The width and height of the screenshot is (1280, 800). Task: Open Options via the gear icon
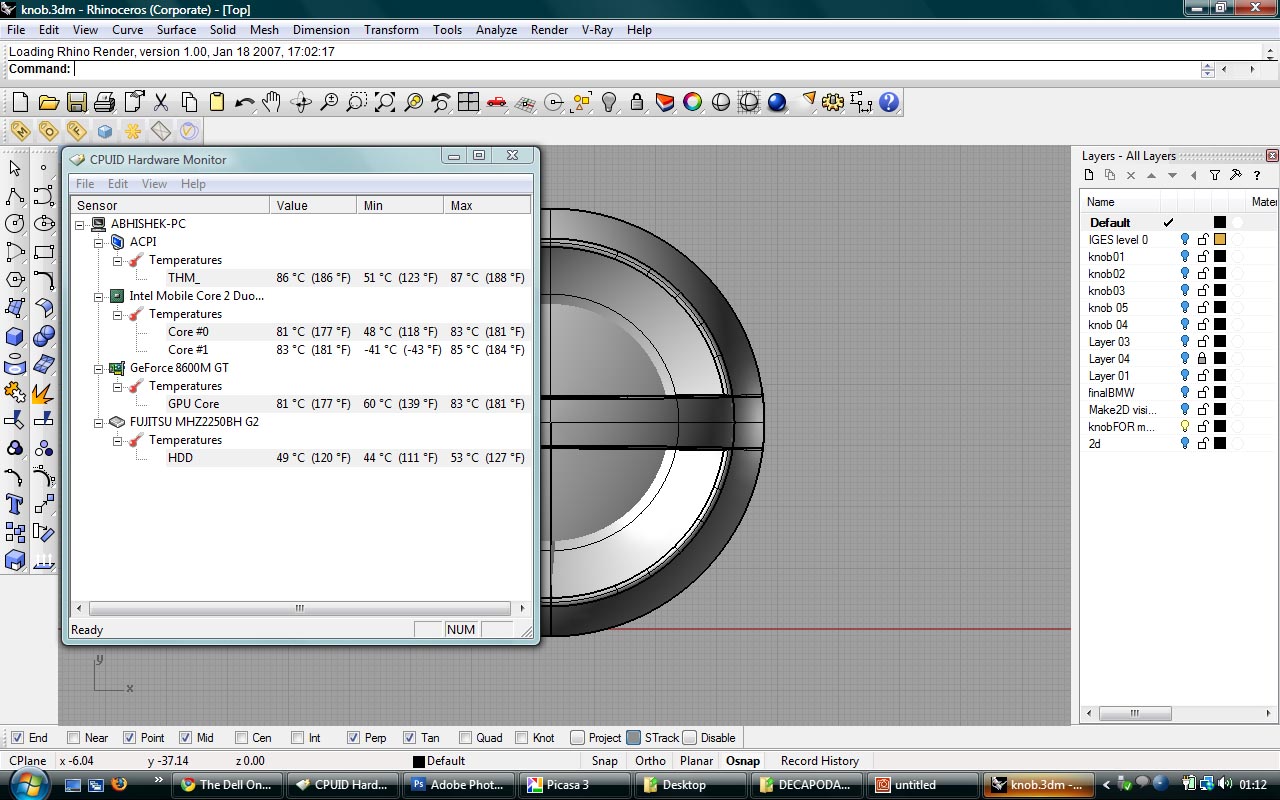(x=833, y=102)
